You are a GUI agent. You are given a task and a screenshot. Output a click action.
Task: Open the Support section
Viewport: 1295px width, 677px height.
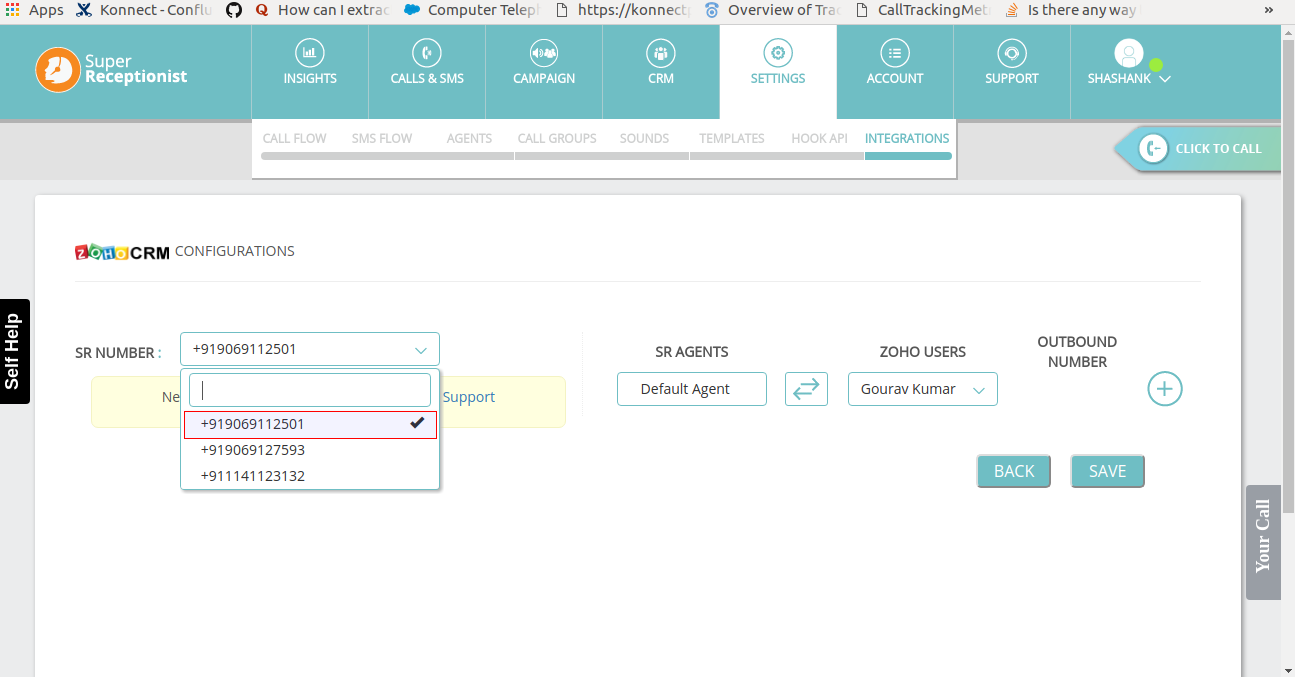pos(1012,72)
